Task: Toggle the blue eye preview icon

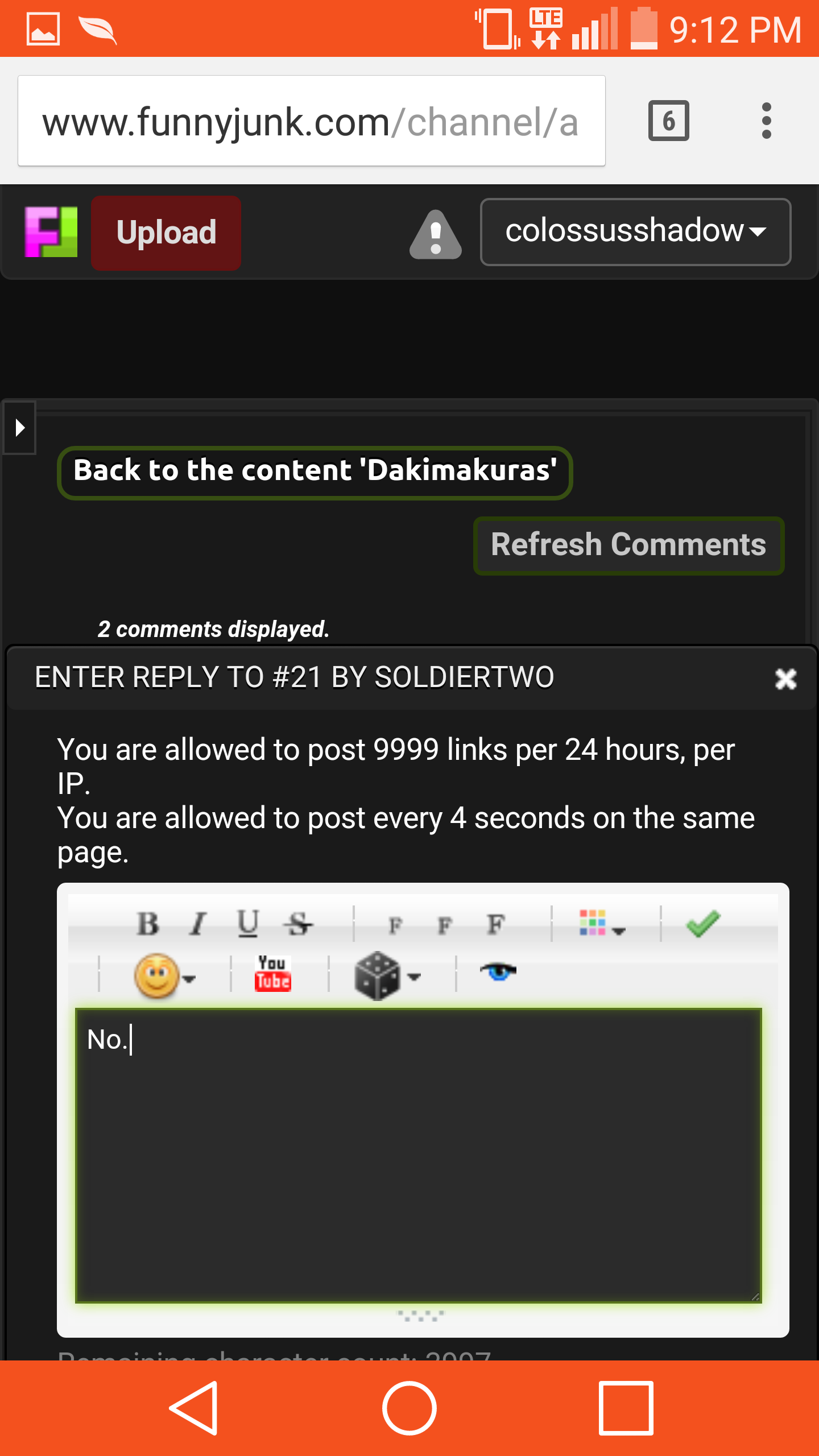Action: point(498,971)
